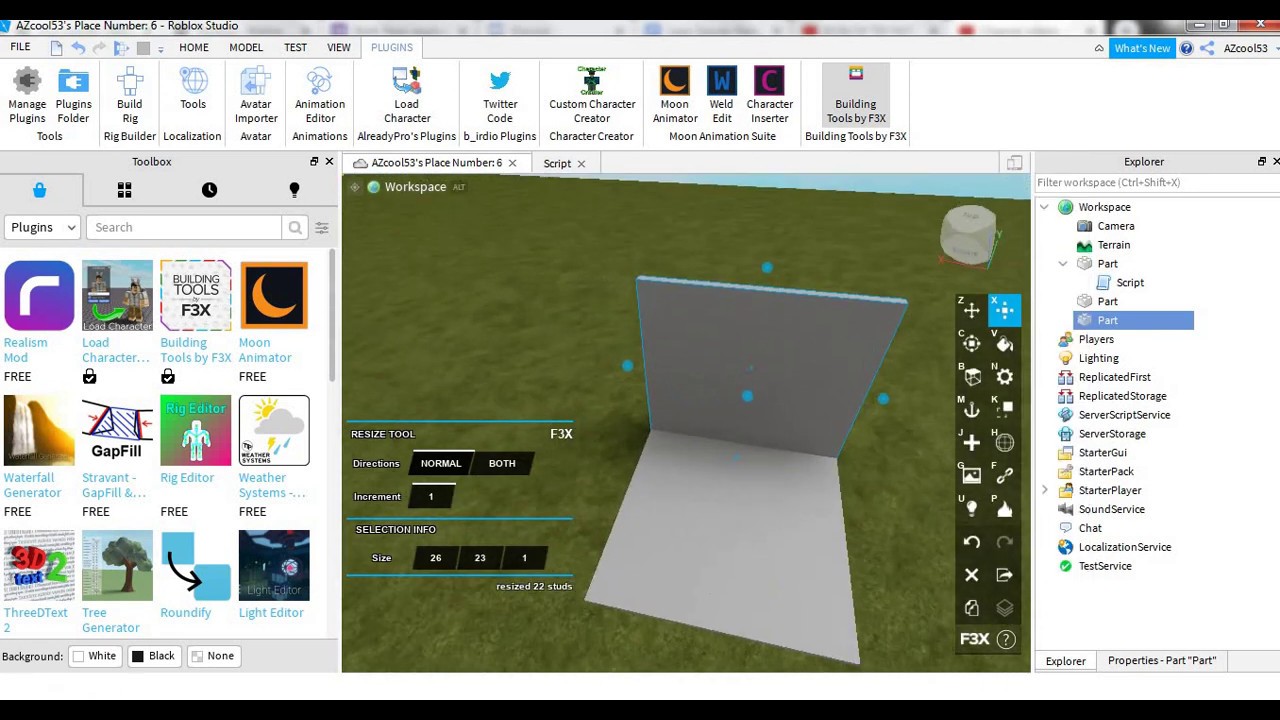Select the F3X Mesh globe tool
This screenshot has height=720, width=1280.
(x=1005, y=443)
